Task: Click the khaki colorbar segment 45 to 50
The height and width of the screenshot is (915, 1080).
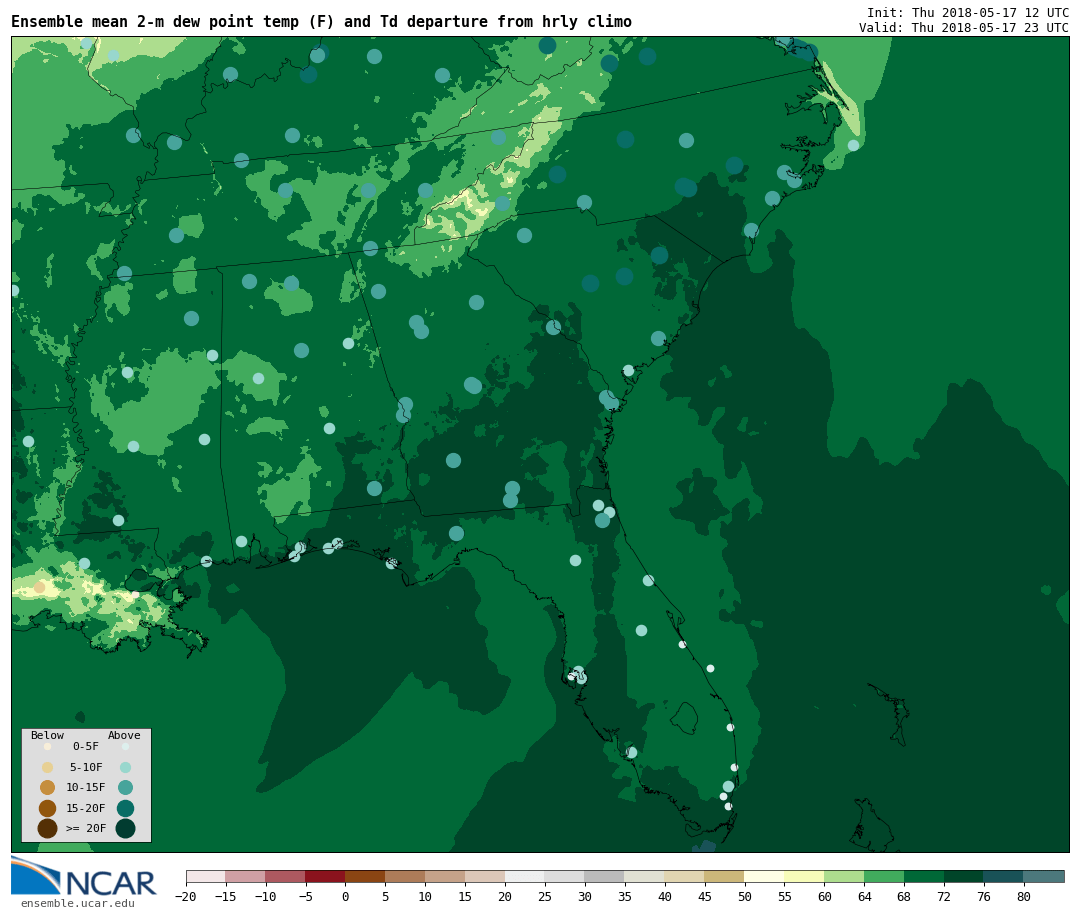Action: (725, 876)
